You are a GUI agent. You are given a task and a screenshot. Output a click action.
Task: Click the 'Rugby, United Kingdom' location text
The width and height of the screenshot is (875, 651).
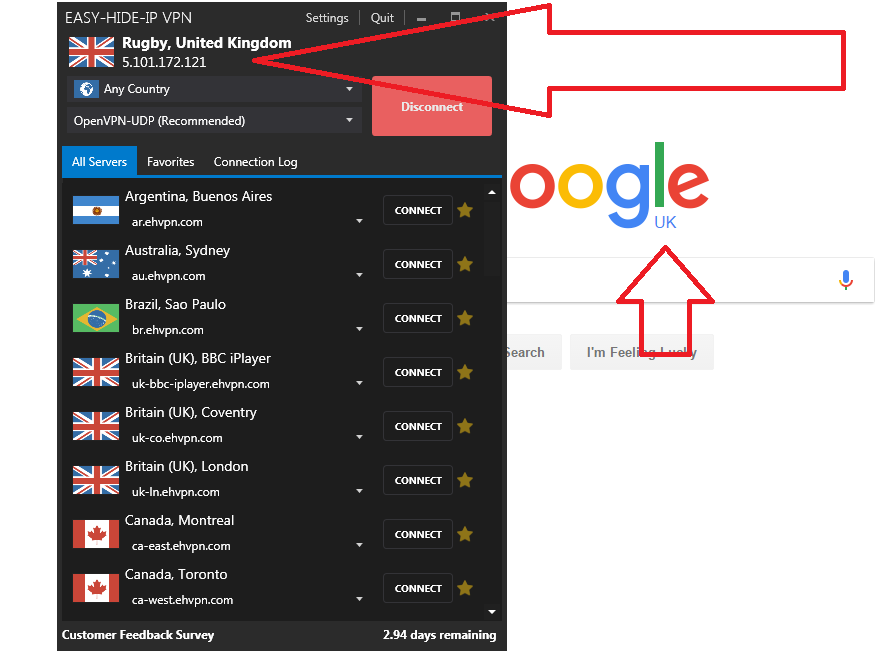(x=206, y=43)
